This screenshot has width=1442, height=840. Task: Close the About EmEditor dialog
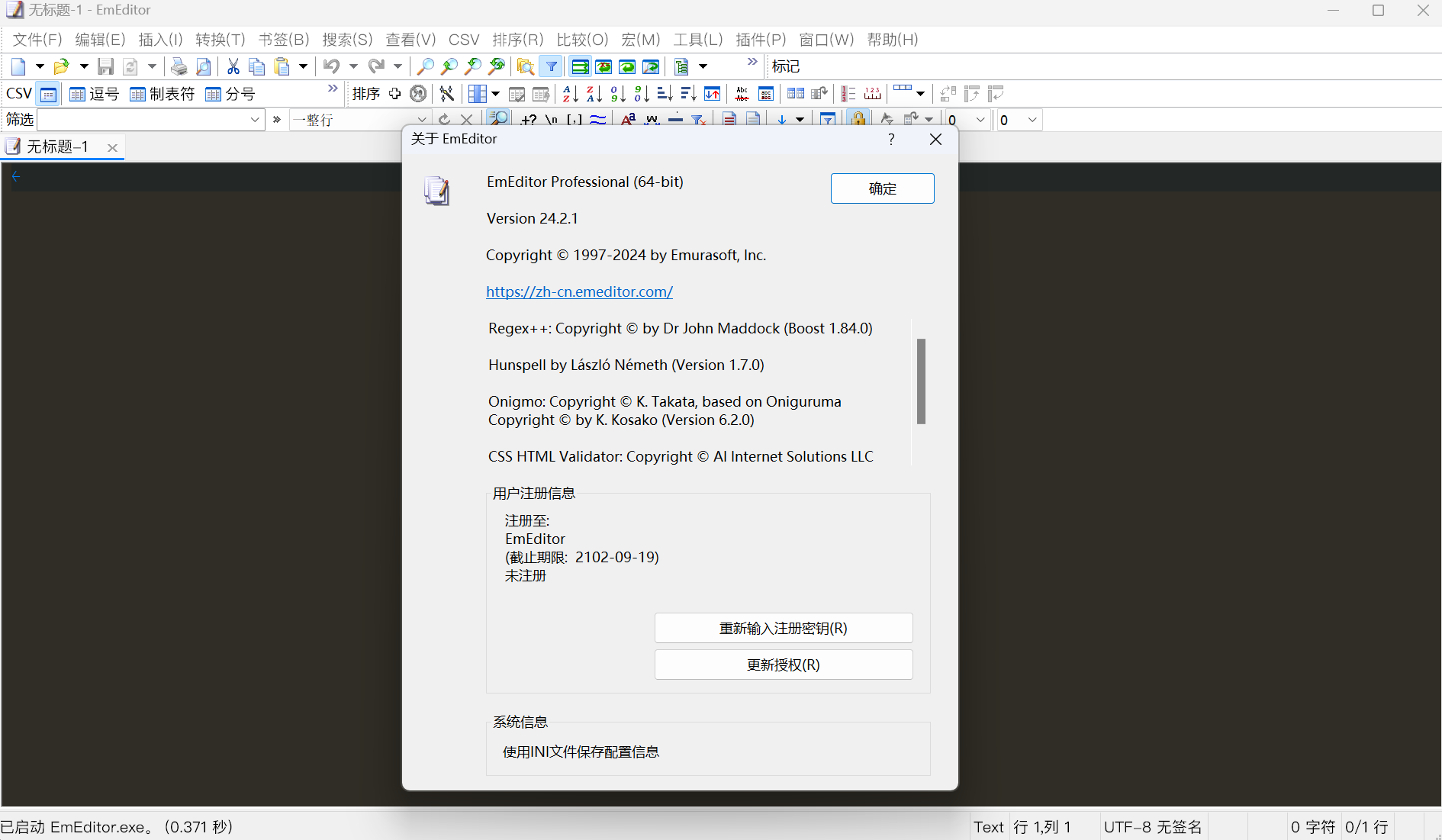pyautogui.click(x=935, y=139)
